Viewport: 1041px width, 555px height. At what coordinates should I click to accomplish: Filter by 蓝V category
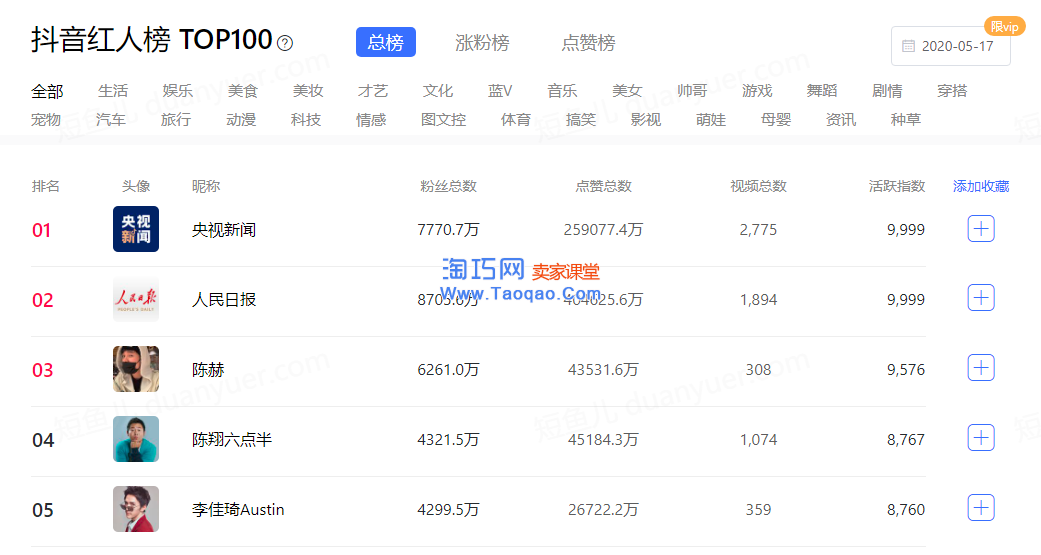500,91
